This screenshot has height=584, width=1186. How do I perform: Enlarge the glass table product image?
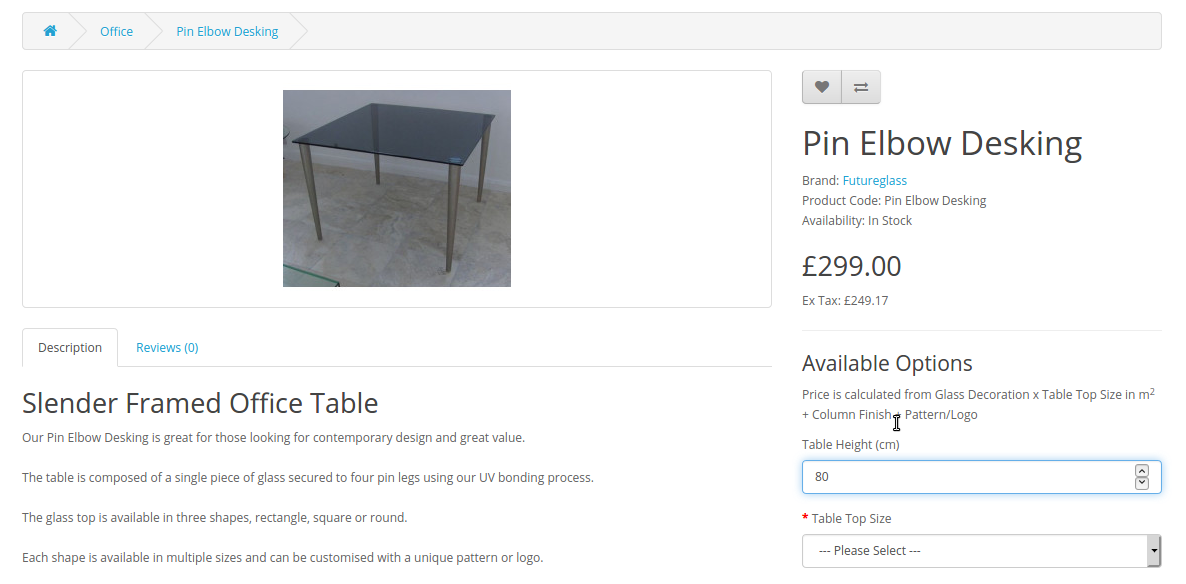(396, 188)
